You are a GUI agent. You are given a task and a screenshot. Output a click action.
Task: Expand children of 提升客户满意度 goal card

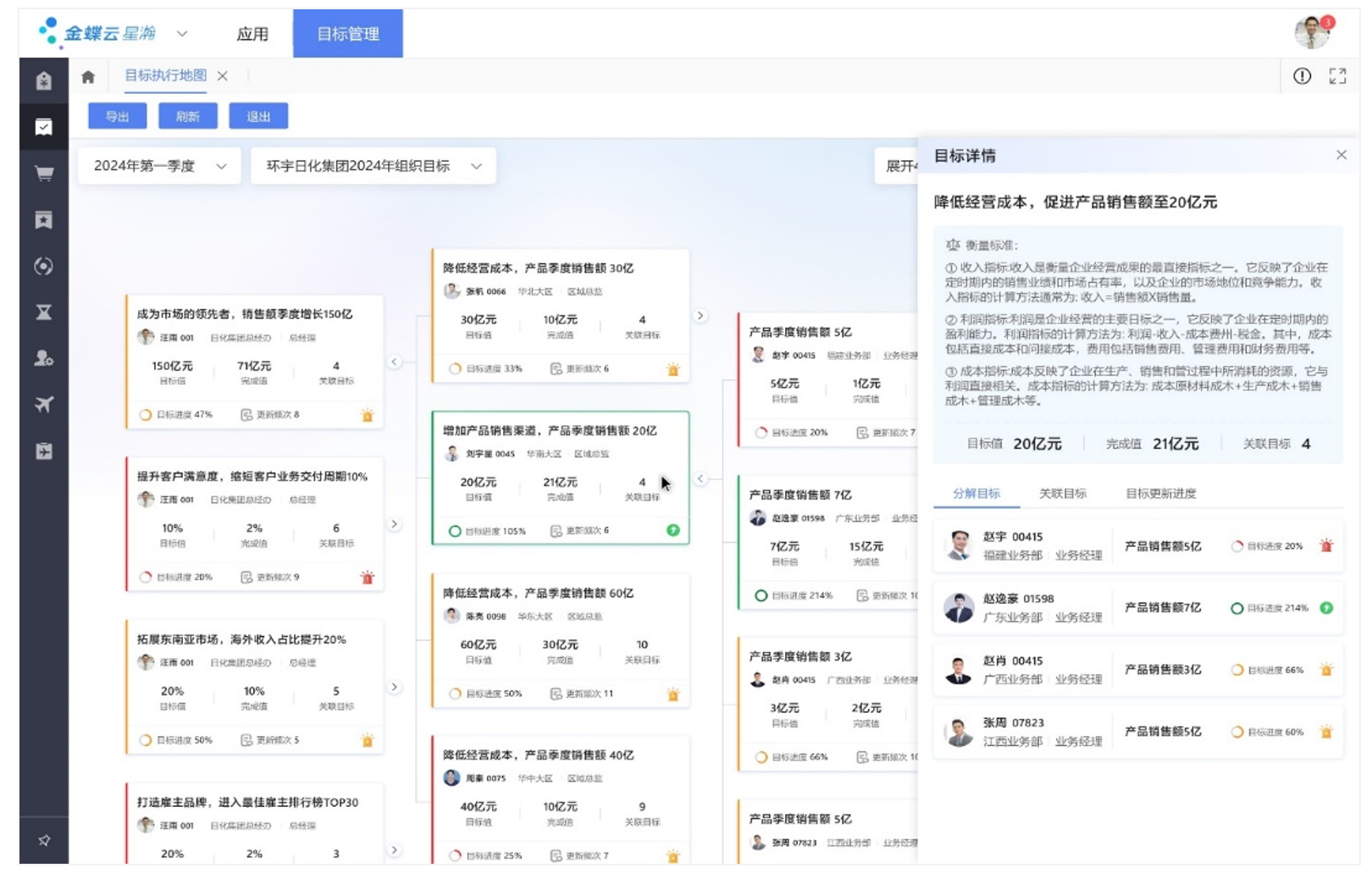coord(394,524)
